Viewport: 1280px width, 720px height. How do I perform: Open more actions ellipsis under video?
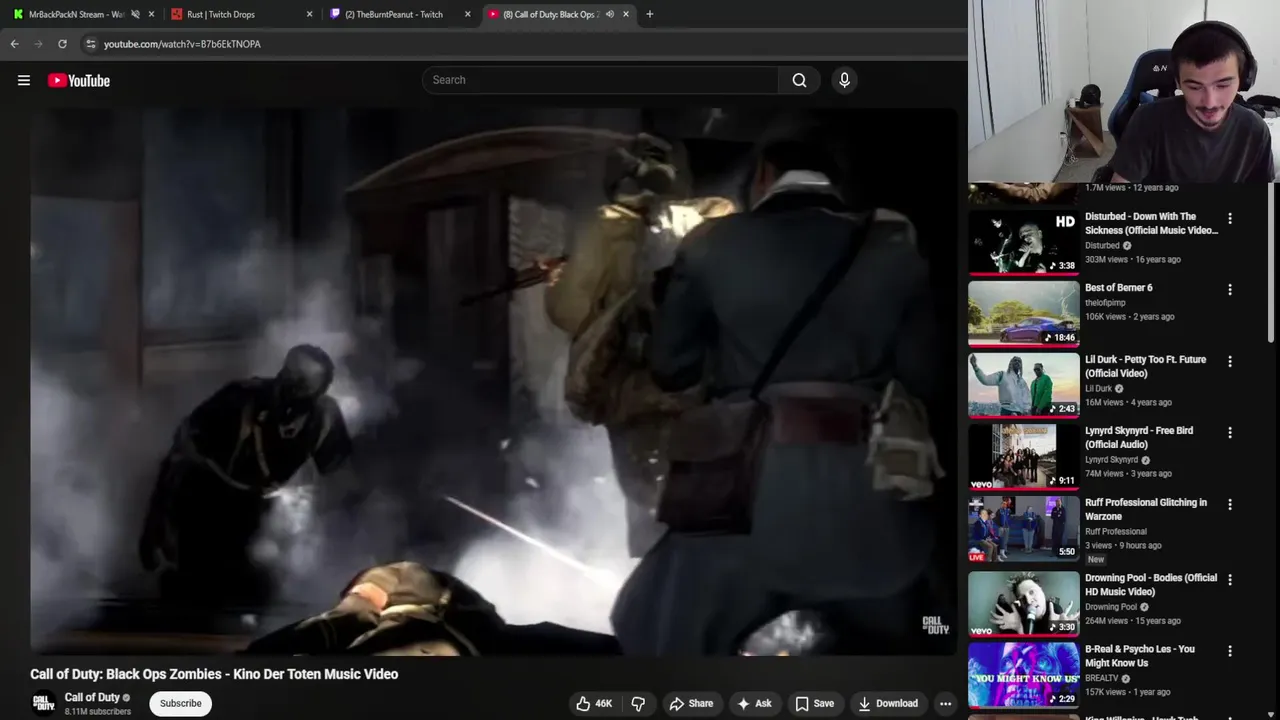pos(945,704)
